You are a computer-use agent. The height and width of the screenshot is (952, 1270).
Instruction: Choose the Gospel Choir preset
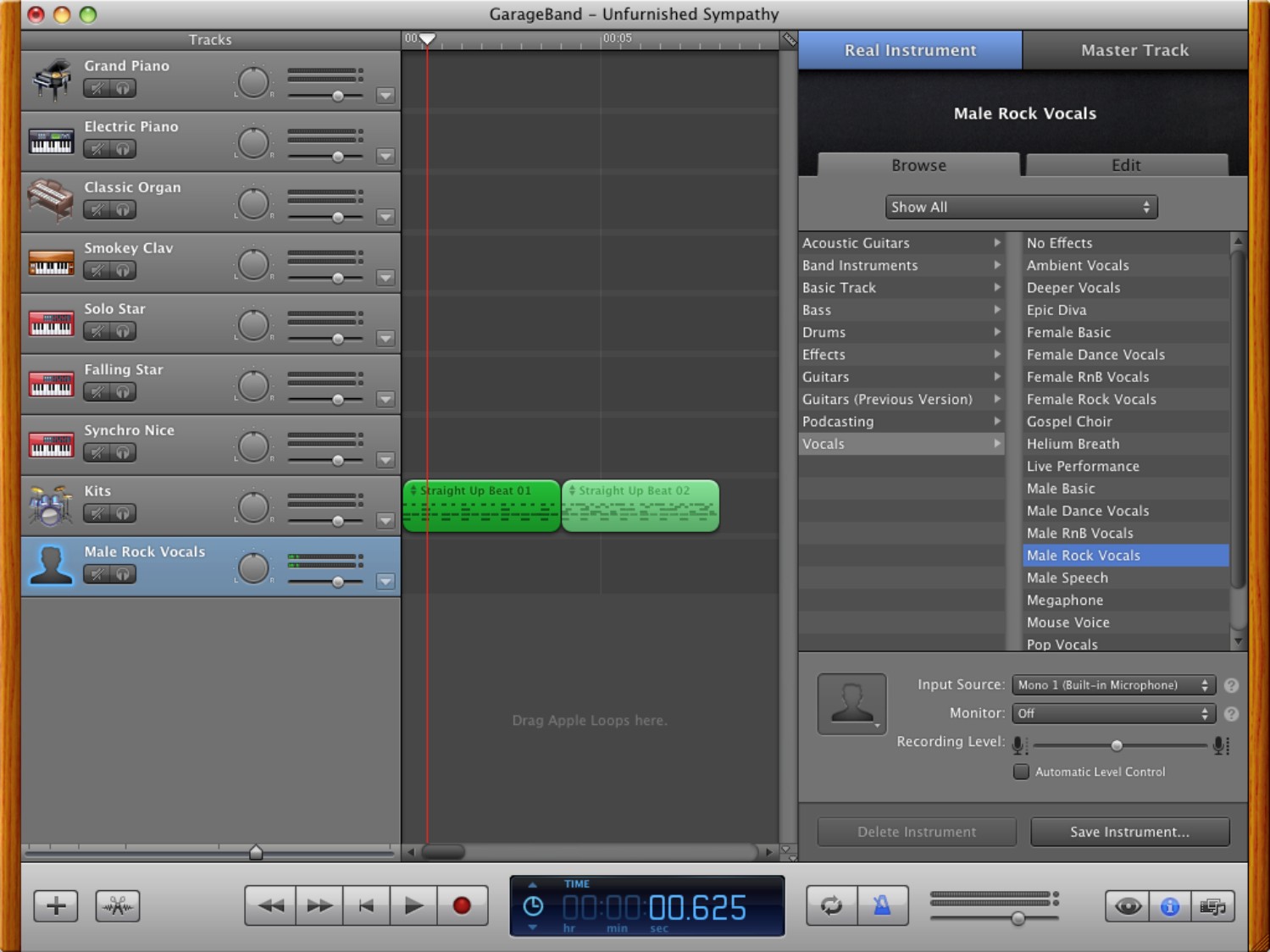[x=1126, y=422]
